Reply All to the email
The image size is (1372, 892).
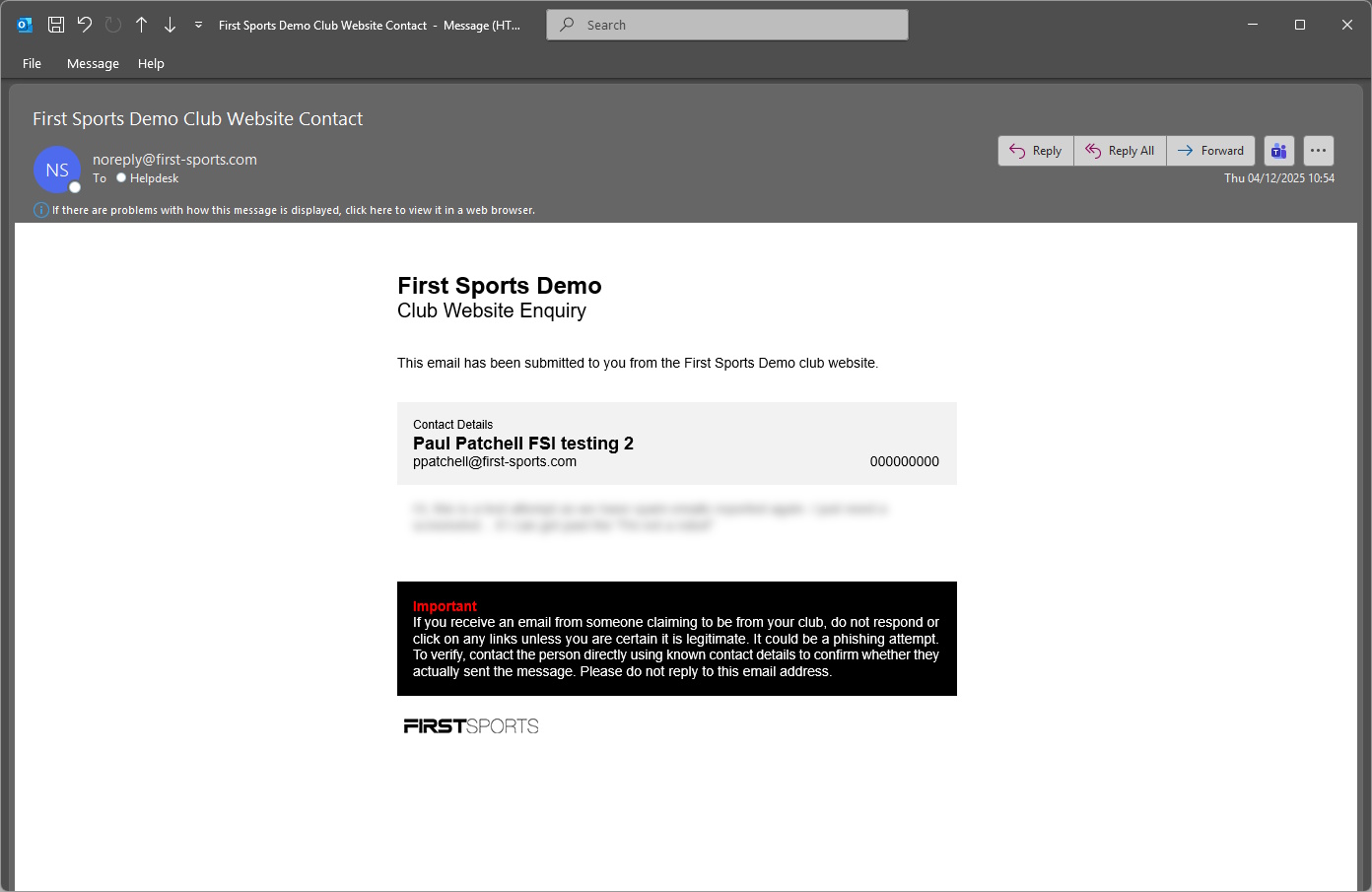(x=1121, y=151)
